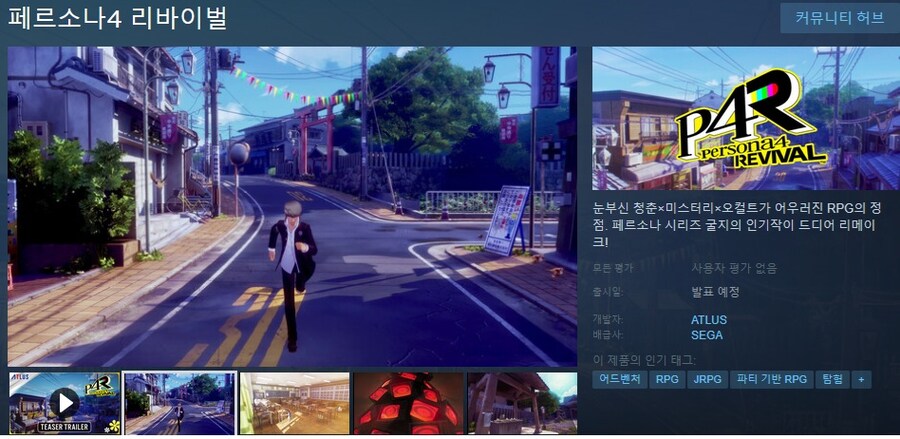Click the 파티 기반 RPG tag
Viewport: 900px width, 439px height.
(771, 379)
